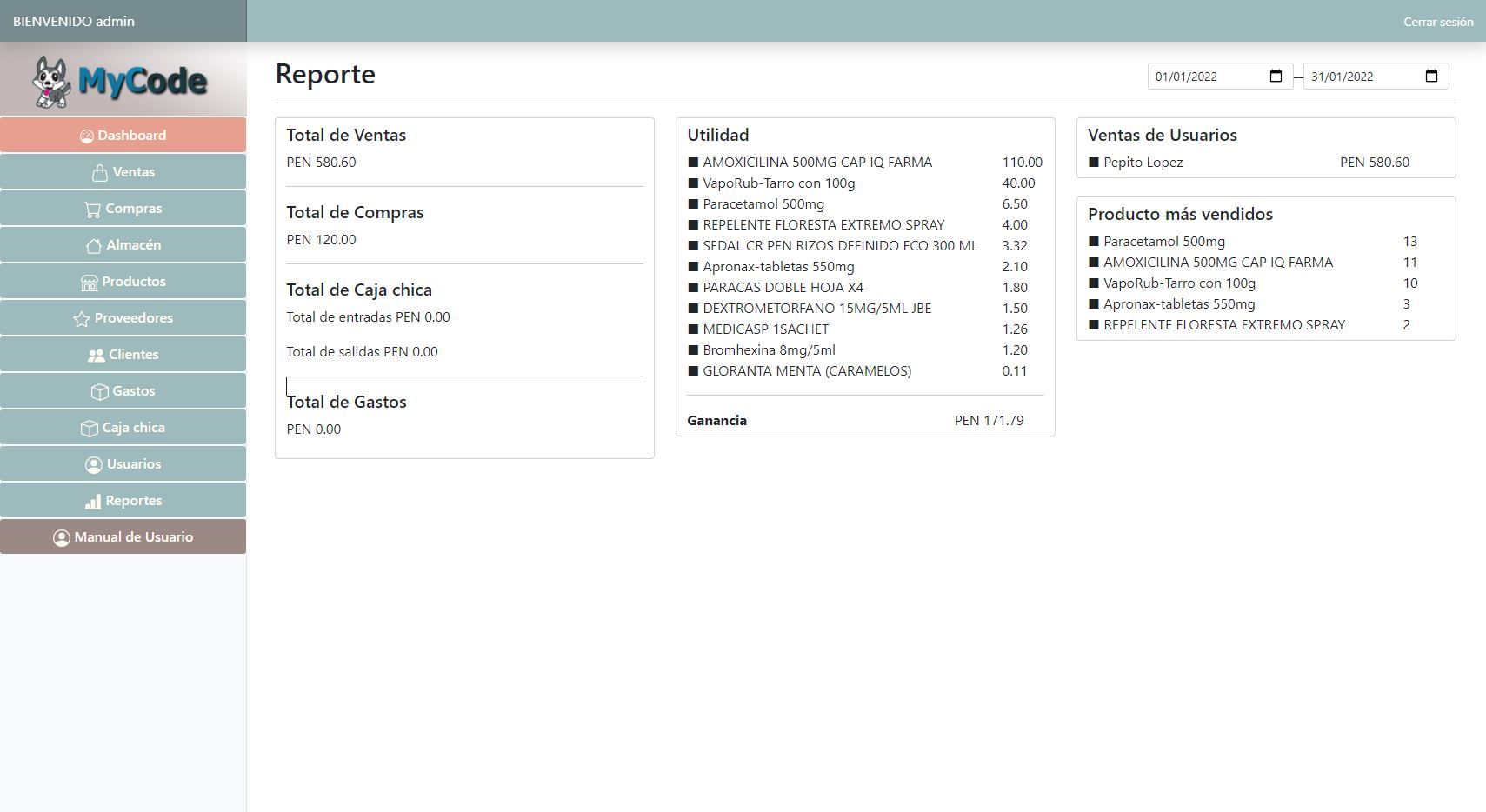The height and width of the screenshot is (812, 1486).
Task: Open the Manual de Usuario
Action: click(123, 537)
